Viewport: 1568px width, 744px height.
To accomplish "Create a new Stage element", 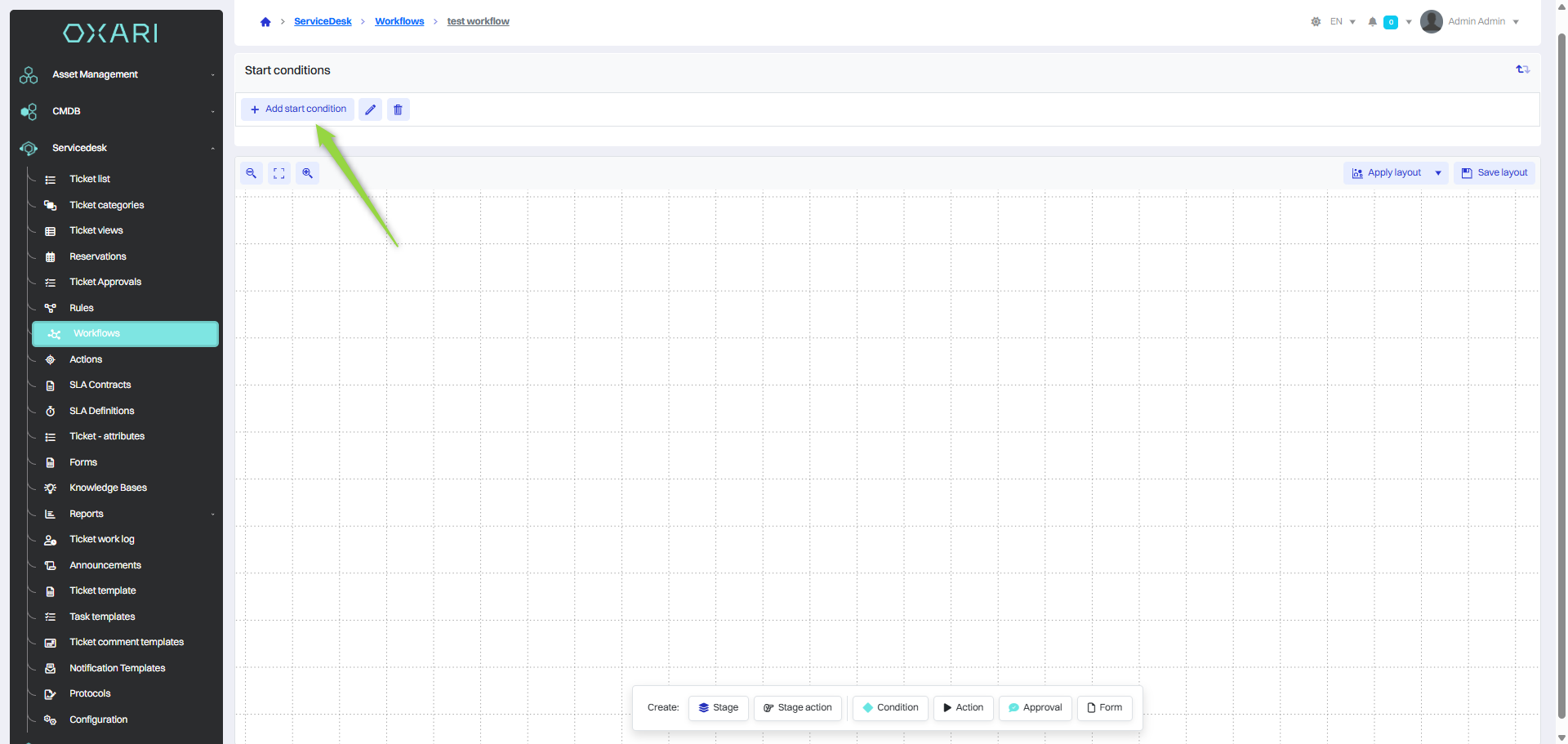I will coord(718,708).
